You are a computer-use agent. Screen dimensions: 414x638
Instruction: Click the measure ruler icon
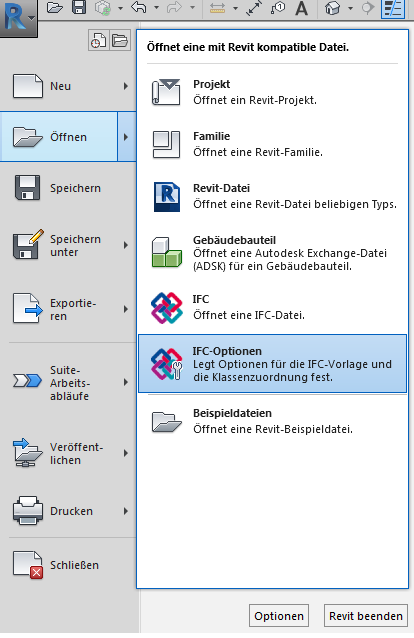(x=217, y=9)
